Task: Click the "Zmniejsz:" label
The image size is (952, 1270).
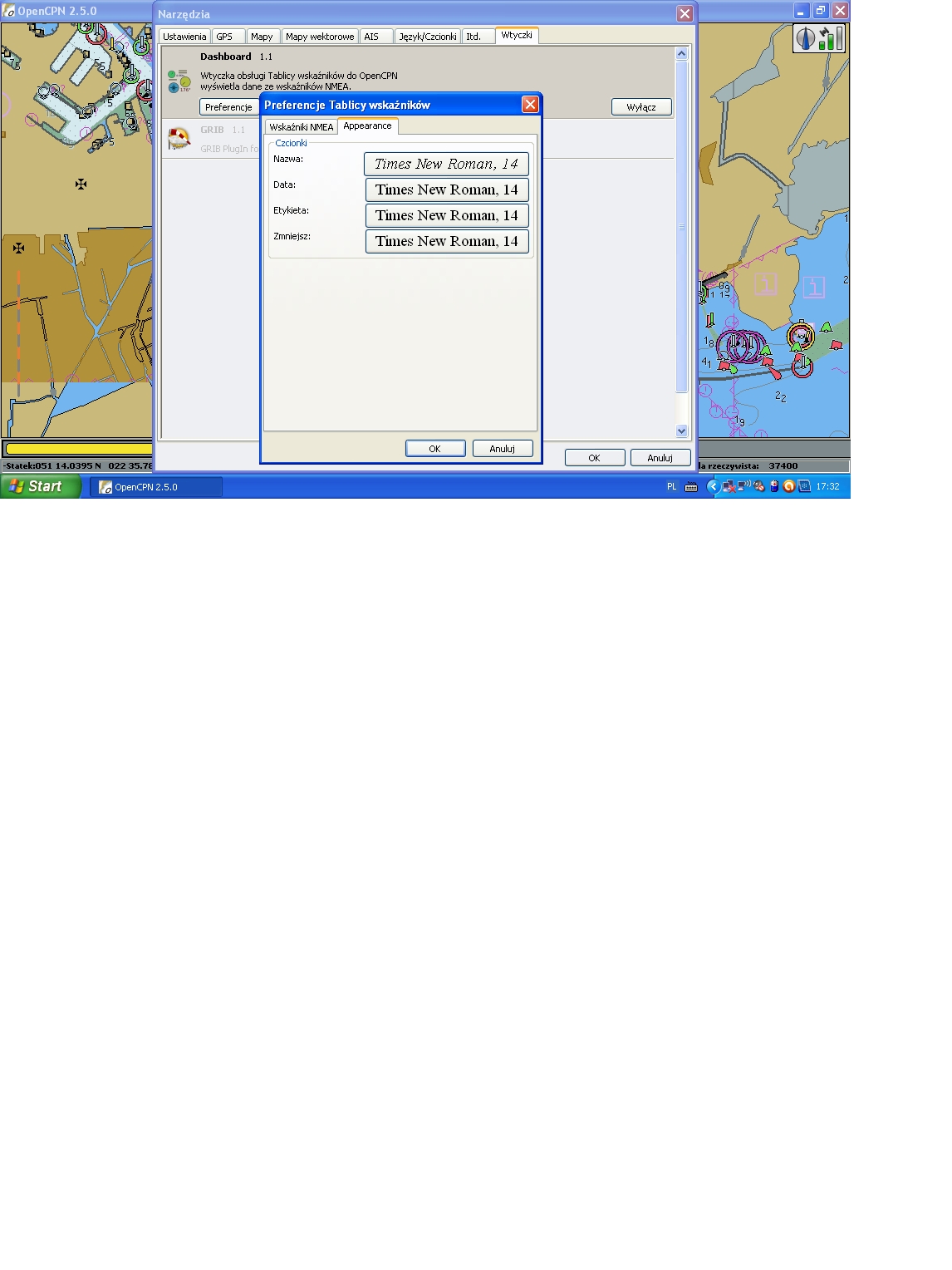Action: 292,236
